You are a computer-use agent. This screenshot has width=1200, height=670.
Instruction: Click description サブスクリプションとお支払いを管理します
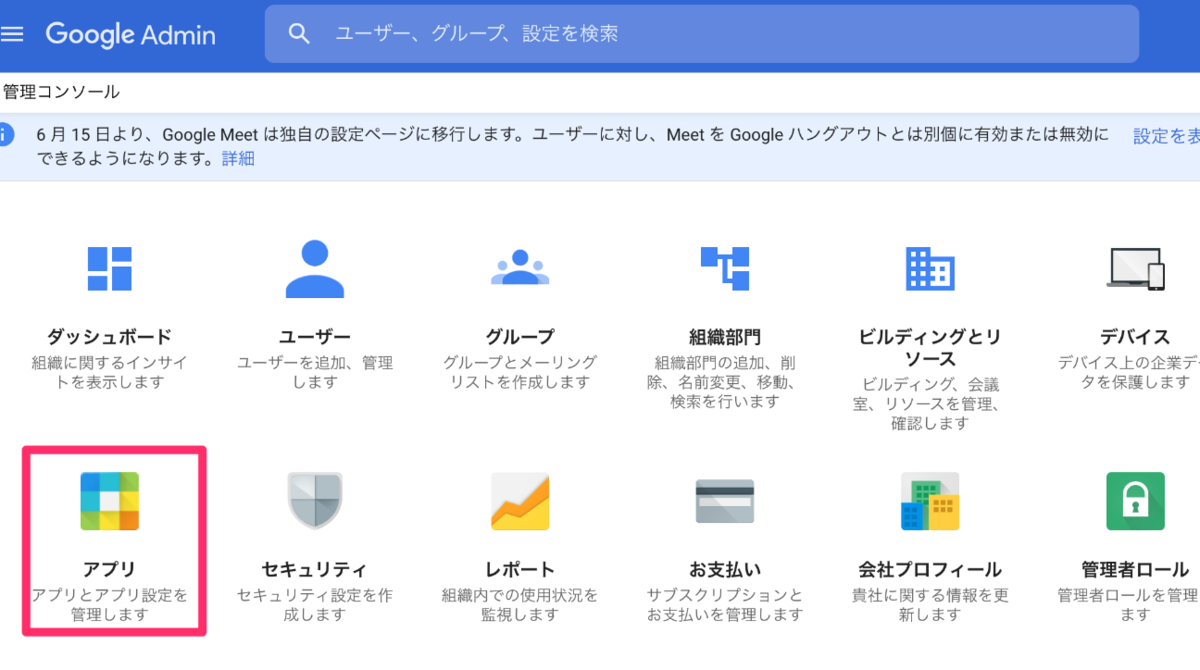(x=725, y=605)
